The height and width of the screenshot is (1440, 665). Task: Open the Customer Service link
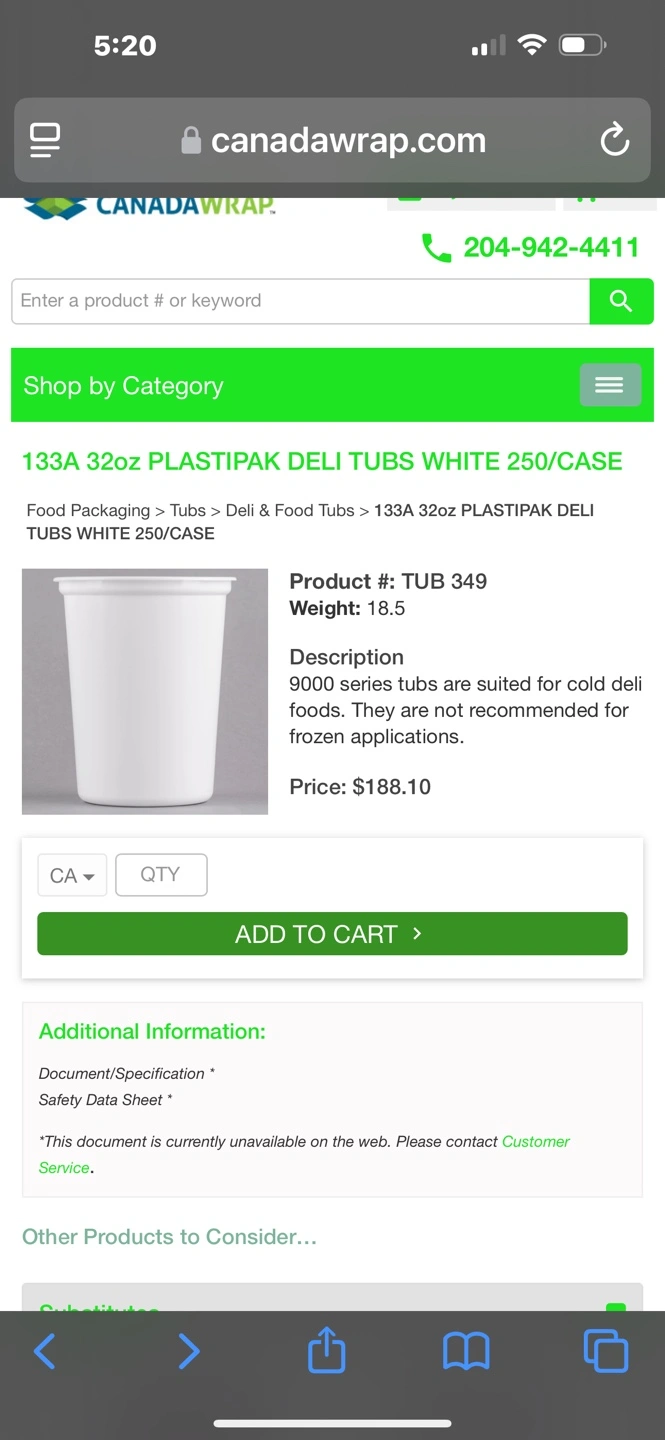tap(535, 1142)
